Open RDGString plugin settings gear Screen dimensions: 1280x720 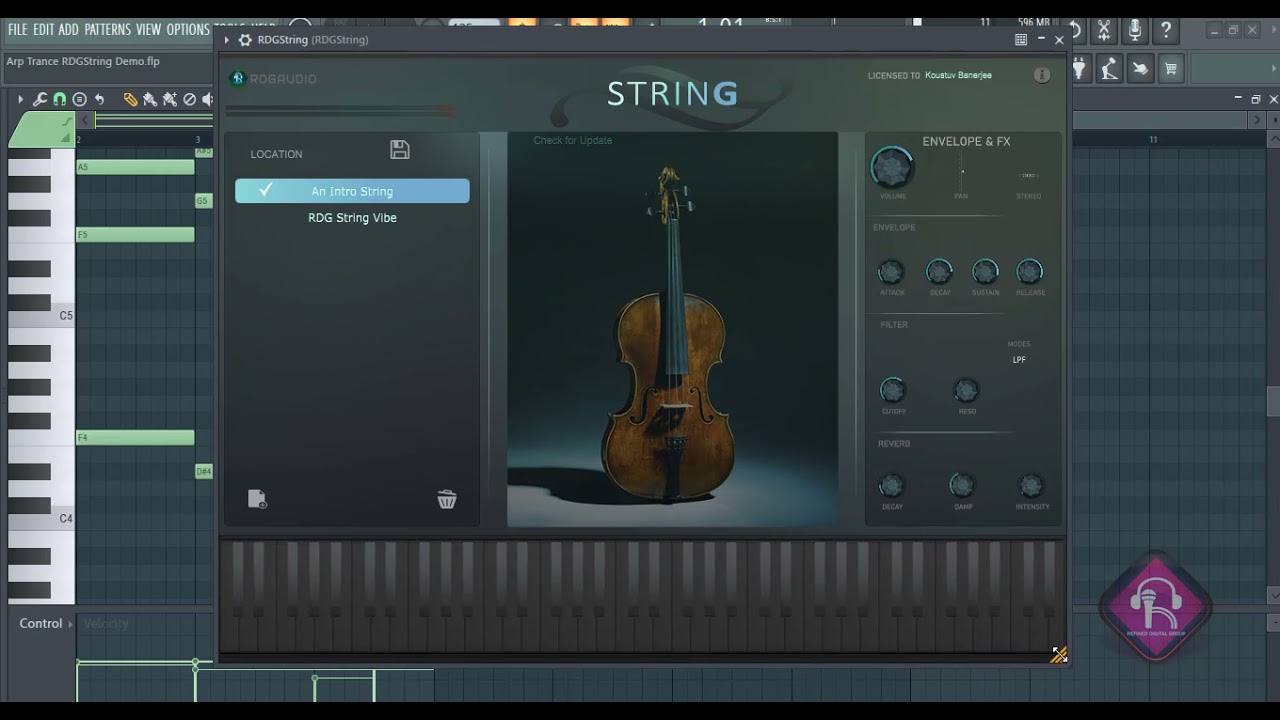point(245,40)
